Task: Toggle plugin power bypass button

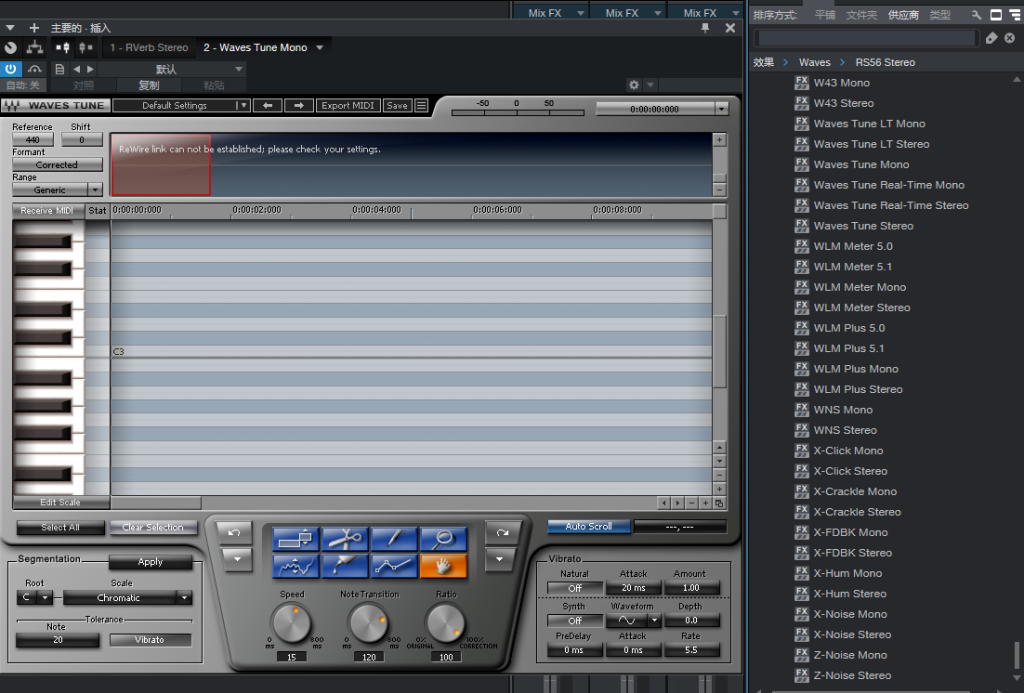Action: [10, 69]
